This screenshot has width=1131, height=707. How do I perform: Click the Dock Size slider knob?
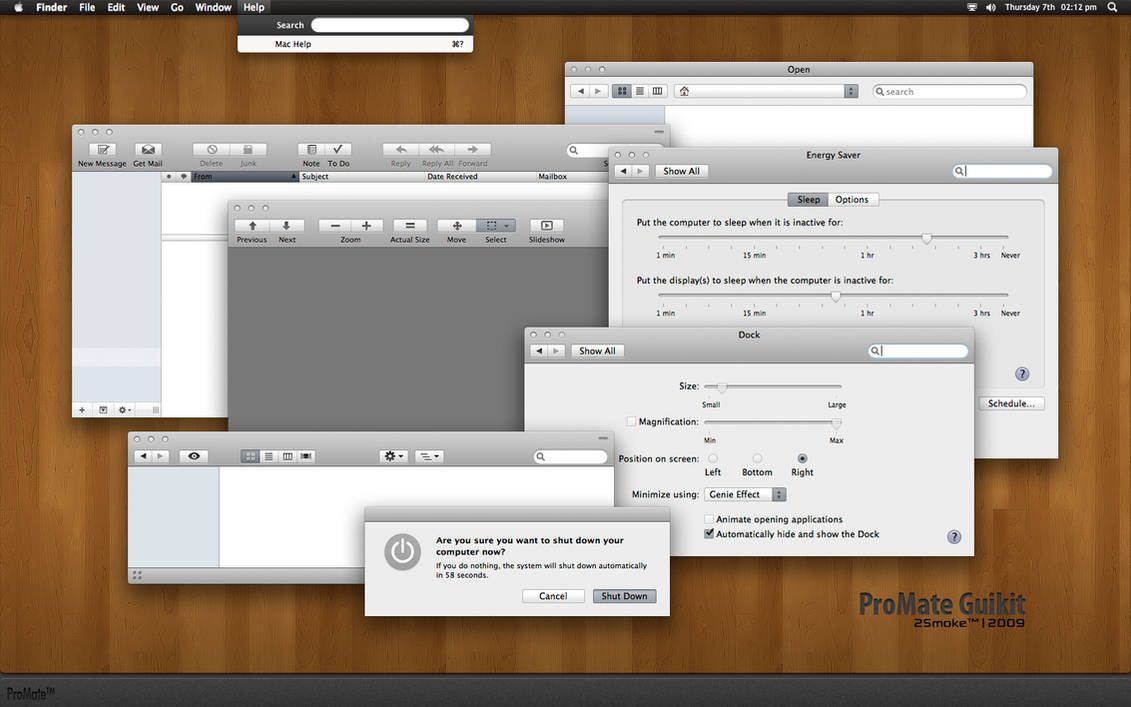[x=722, y=387]
